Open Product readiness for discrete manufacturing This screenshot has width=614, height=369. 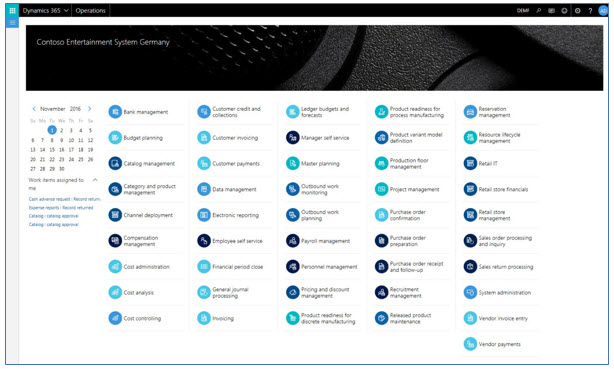321,318
